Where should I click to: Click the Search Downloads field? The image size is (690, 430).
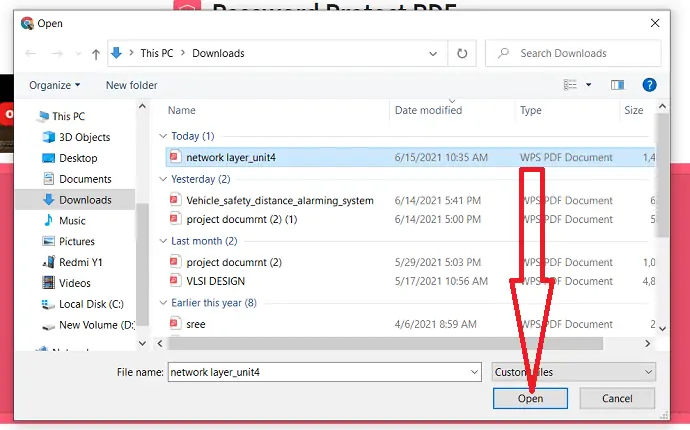(573, 53)
